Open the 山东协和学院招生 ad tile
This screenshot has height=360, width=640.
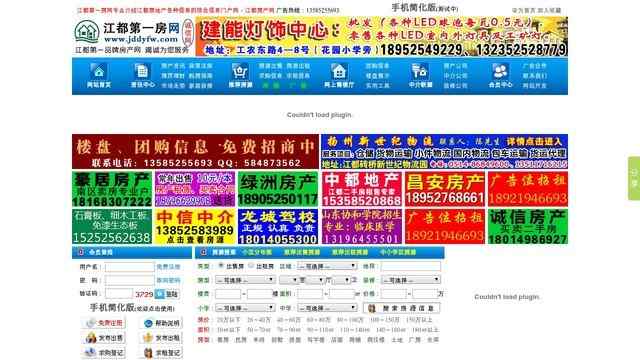pyautogui.click(x=362, y=227)
